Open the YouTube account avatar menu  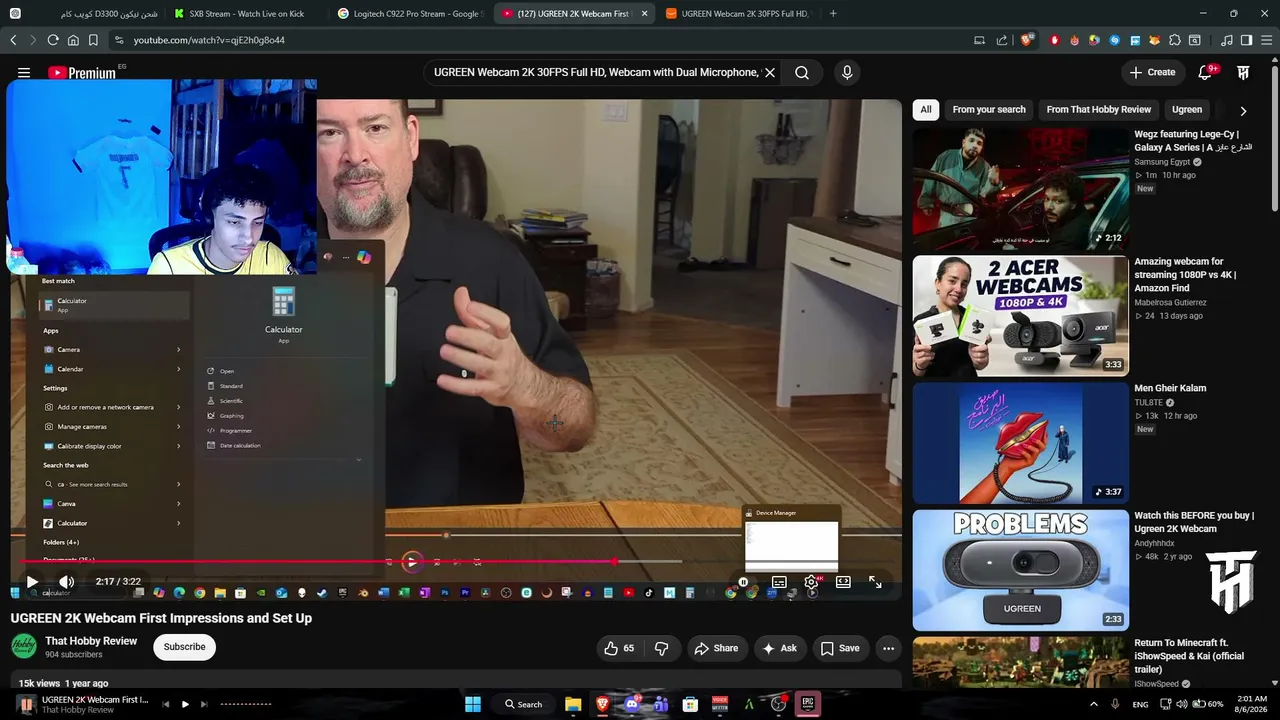(1243, 72)
